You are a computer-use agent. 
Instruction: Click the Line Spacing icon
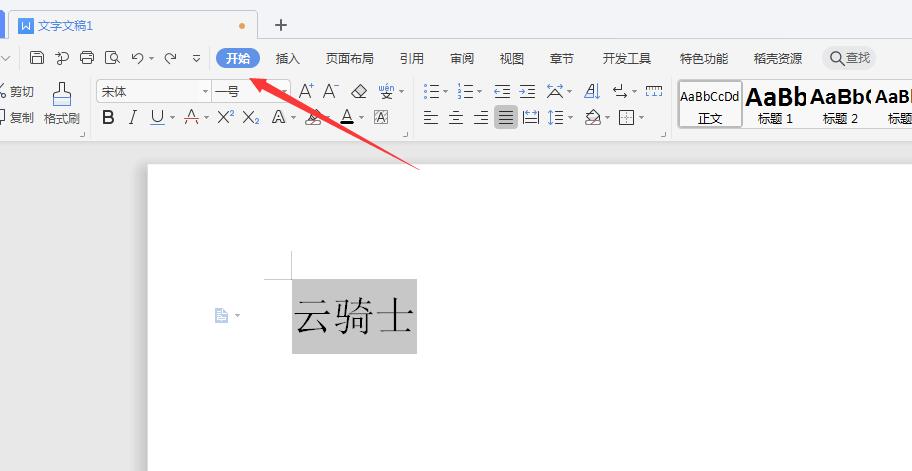point(555,117)
